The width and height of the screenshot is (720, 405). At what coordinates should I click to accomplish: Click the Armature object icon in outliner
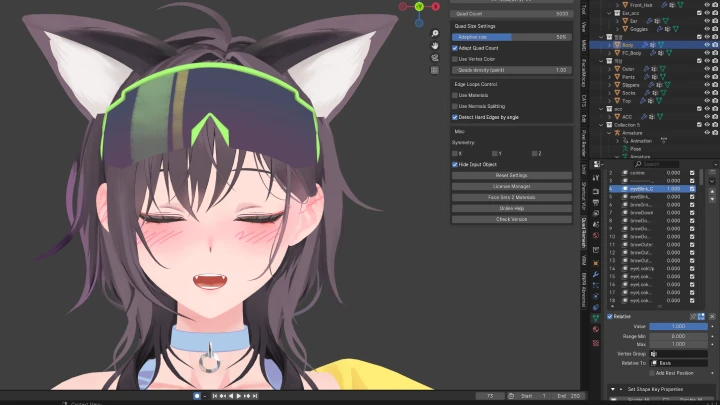coord(617,133)
